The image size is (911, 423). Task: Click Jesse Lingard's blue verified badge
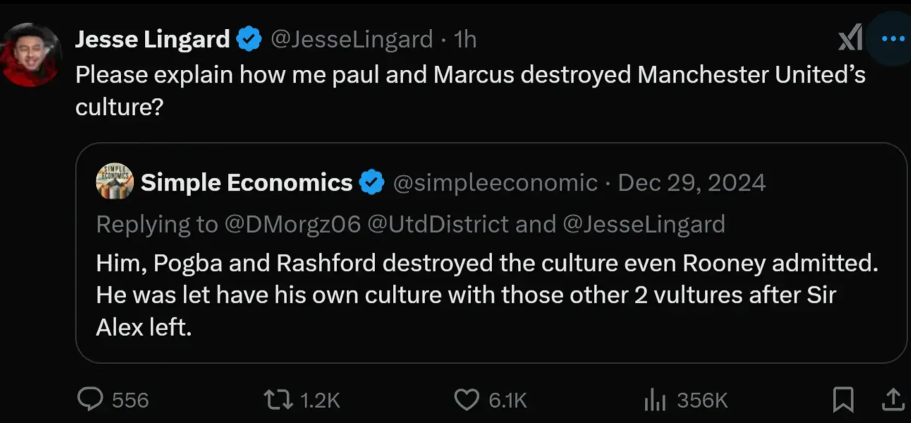coord(249,40)
